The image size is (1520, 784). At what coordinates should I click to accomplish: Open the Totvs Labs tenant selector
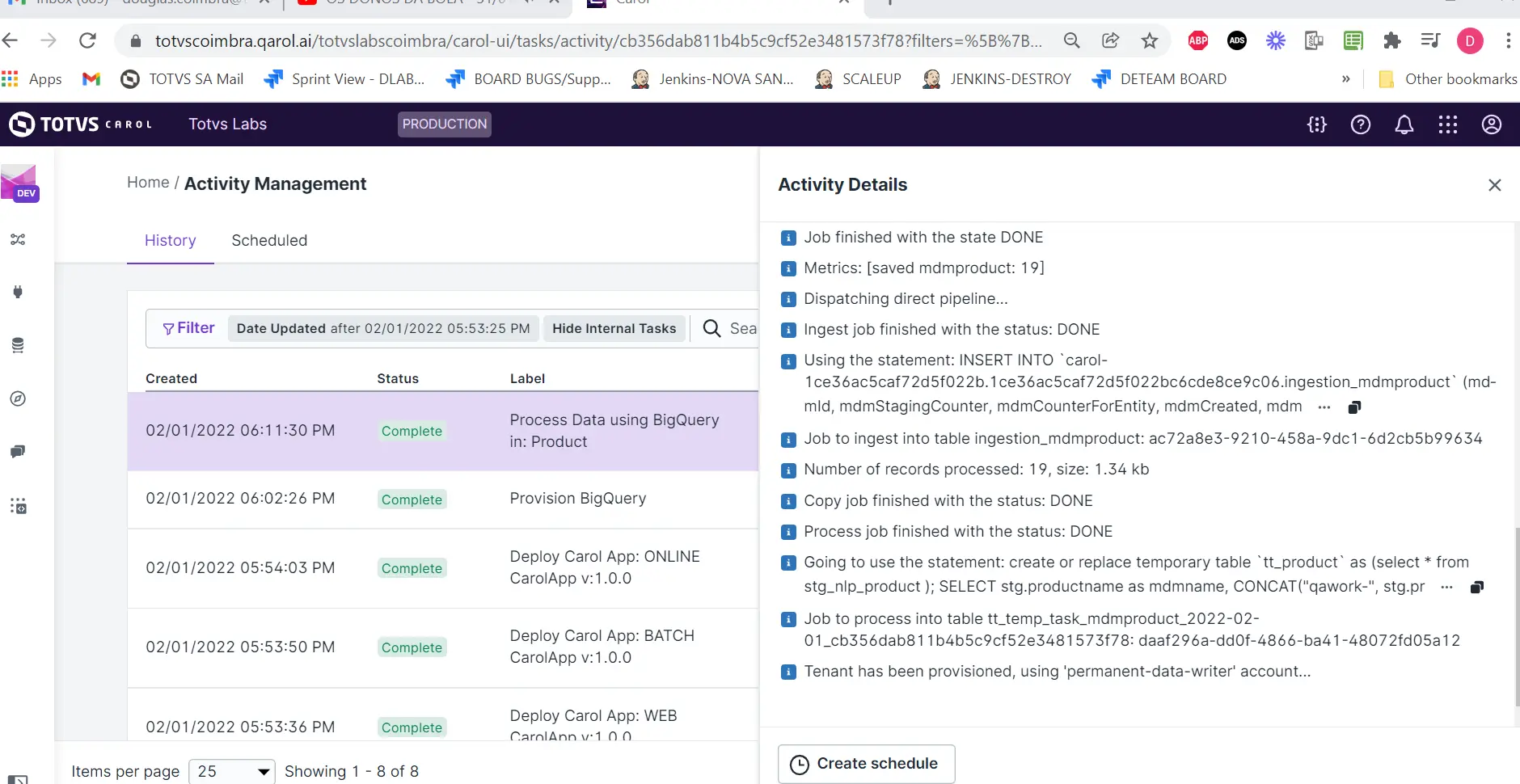click(x=227, y=124)
